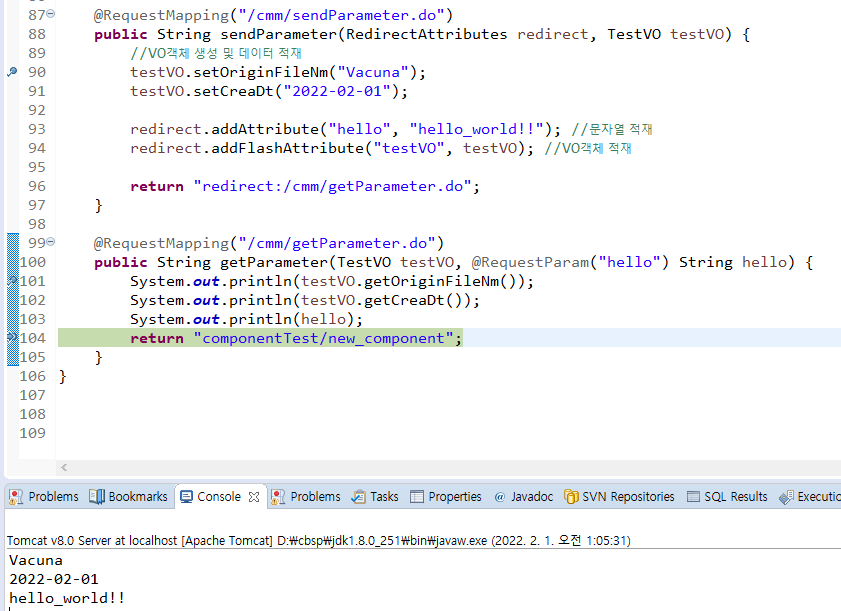Screen dimensions: 841x611
Task: Open the first Problems tab
Action: [43, 497]
